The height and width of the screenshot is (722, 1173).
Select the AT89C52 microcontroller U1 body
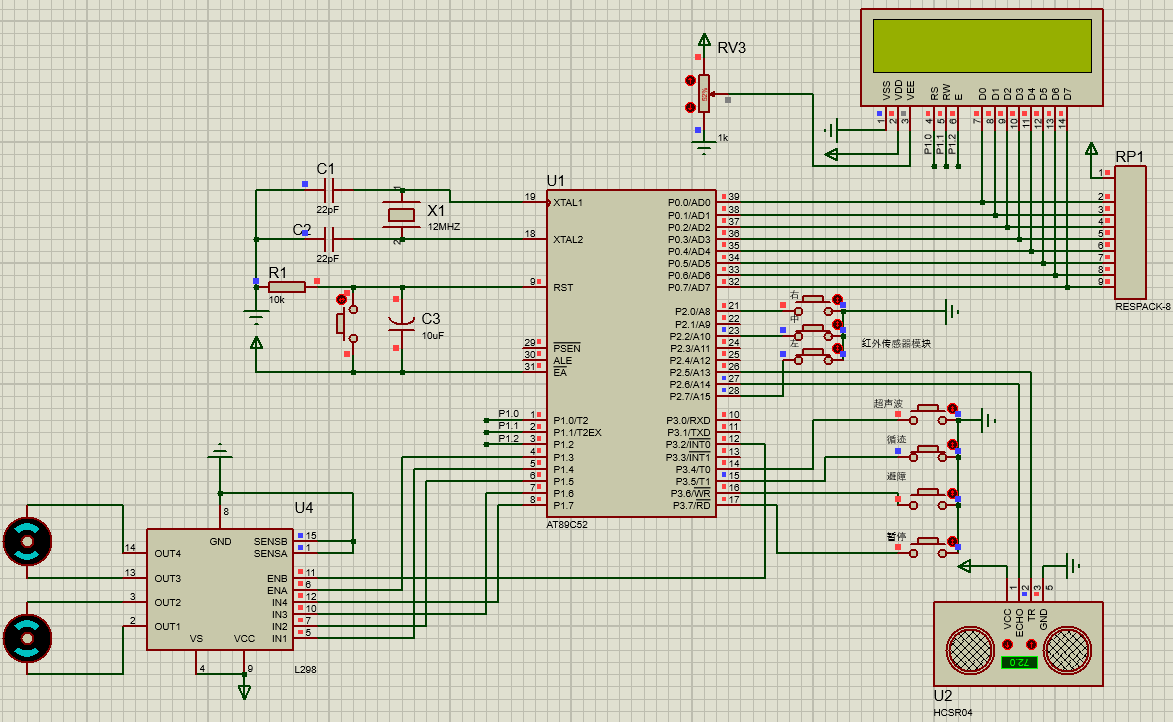pyautogui.click(x=631, y=353)
